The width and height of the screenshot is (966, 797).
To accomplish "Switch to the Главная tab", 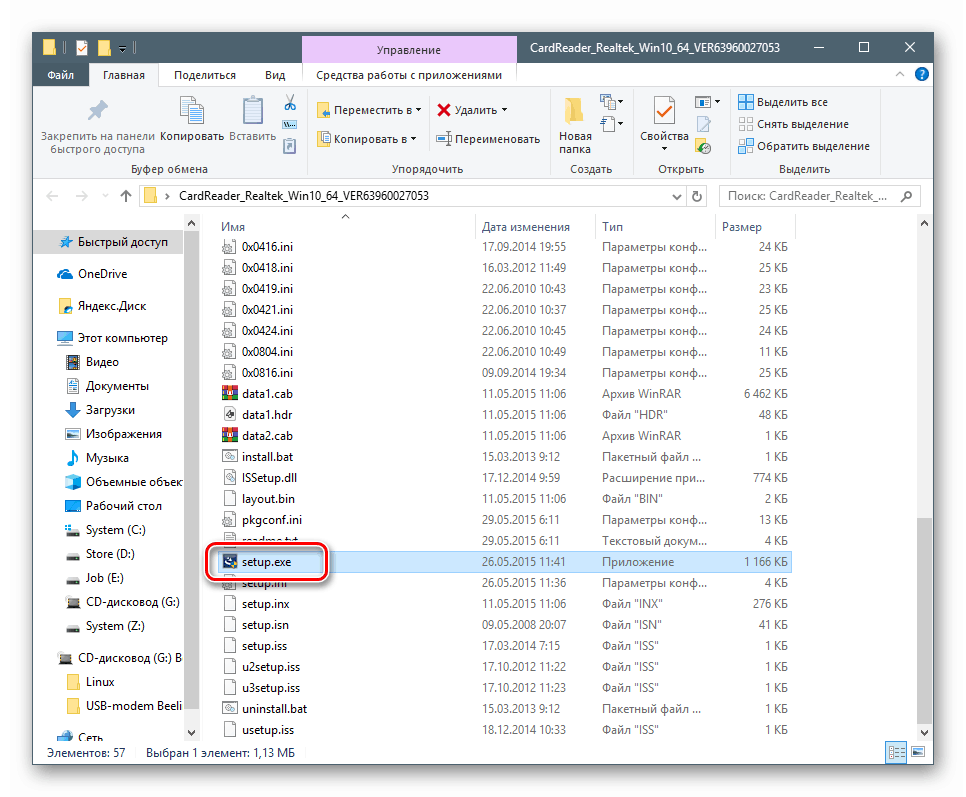I will click(124, 75).
